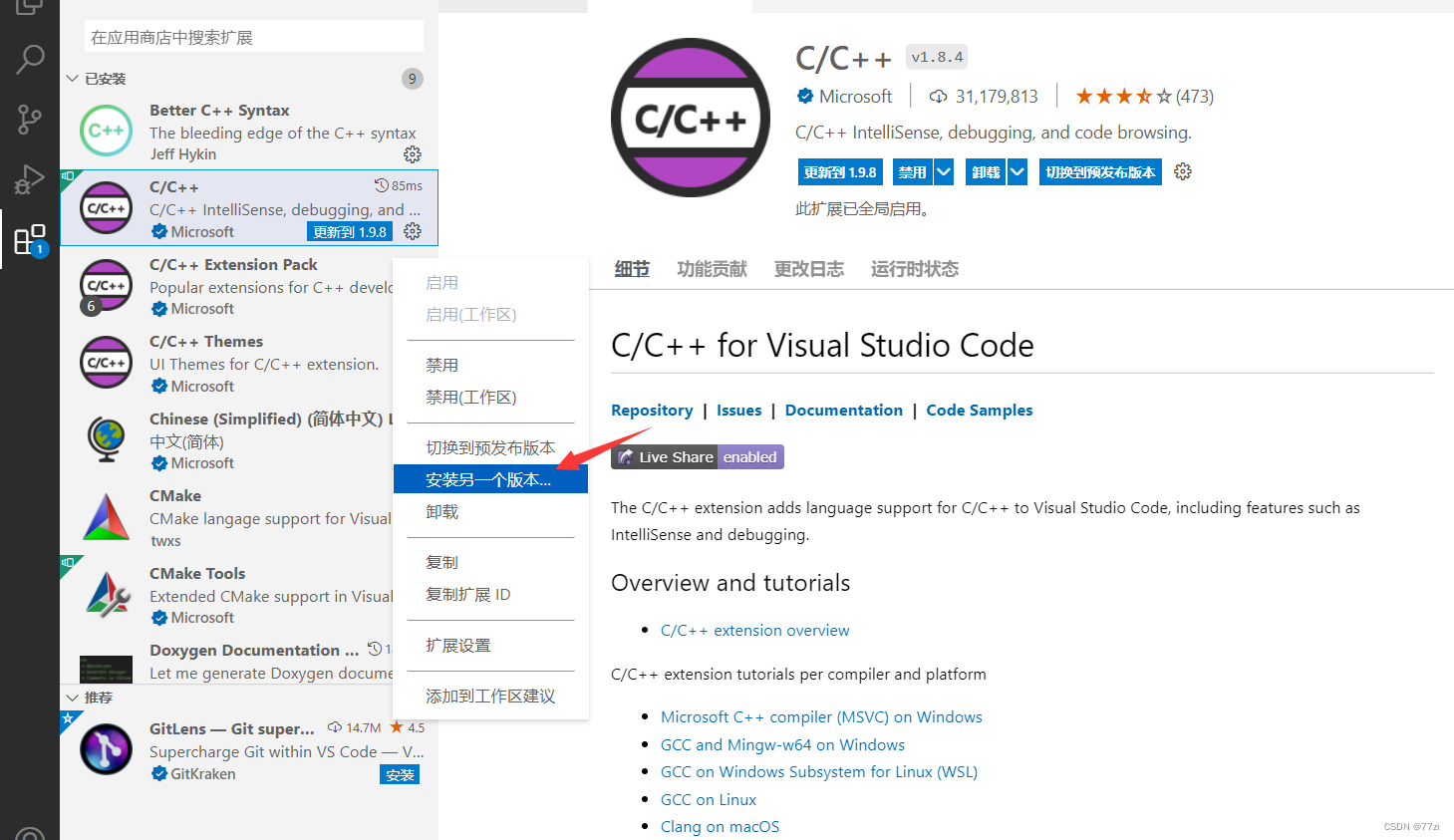Click the CMake Tools extension icon
The height and width of the screenshot is (840, 1454).
108,594
